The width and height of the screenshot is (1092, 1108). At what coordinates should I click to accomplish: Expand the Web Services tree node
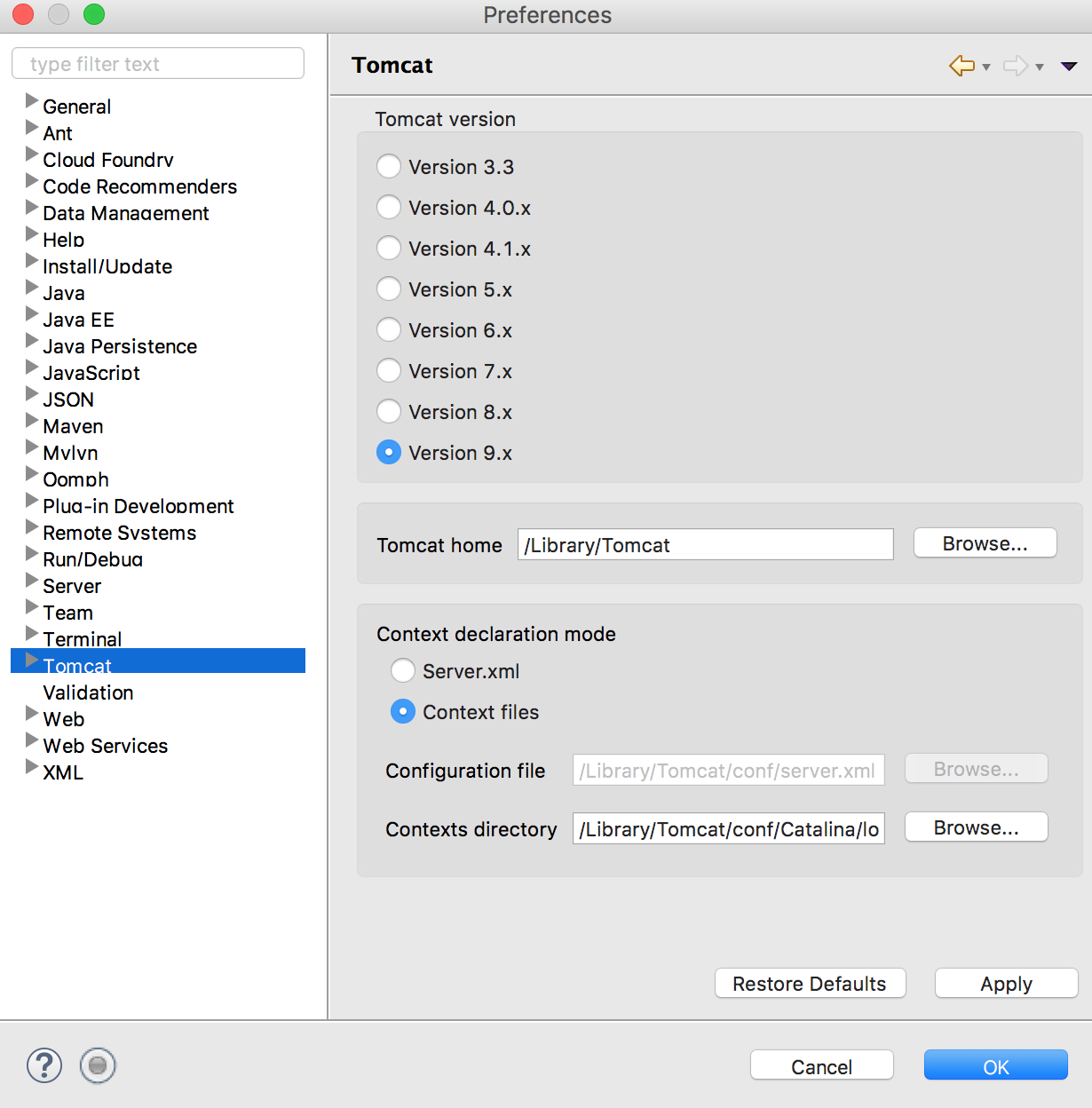coord(32,740)
